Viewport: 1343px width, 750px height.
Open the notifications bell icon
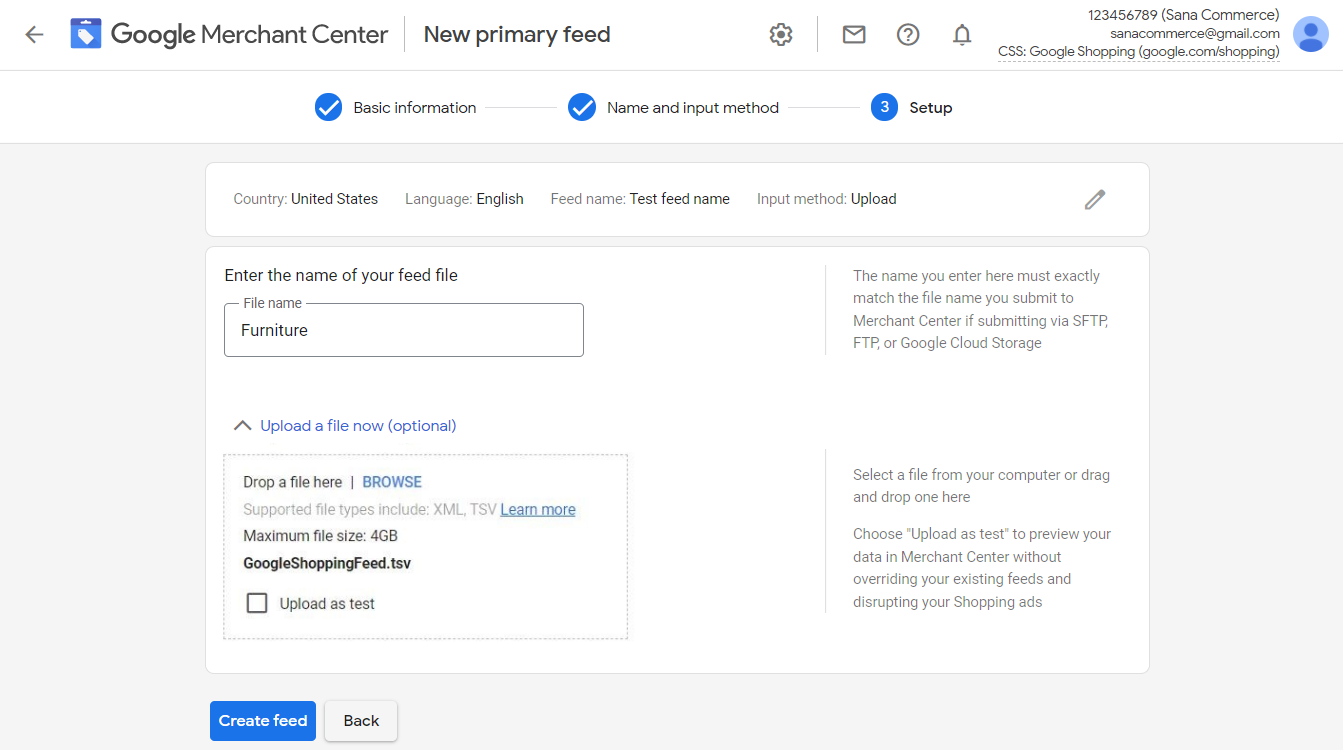(962, 35)
